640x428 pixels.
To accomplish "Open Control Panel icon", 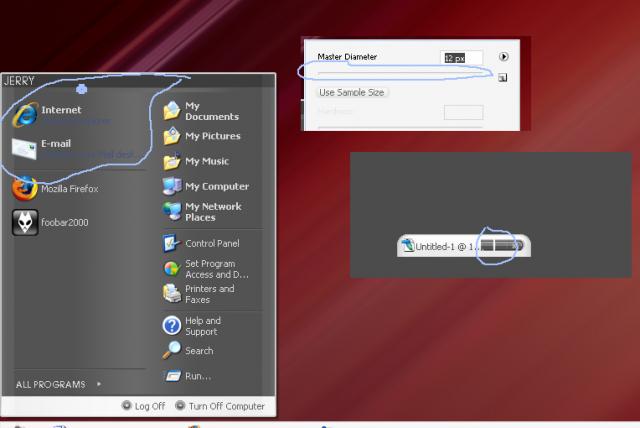I will coord(171,244).
